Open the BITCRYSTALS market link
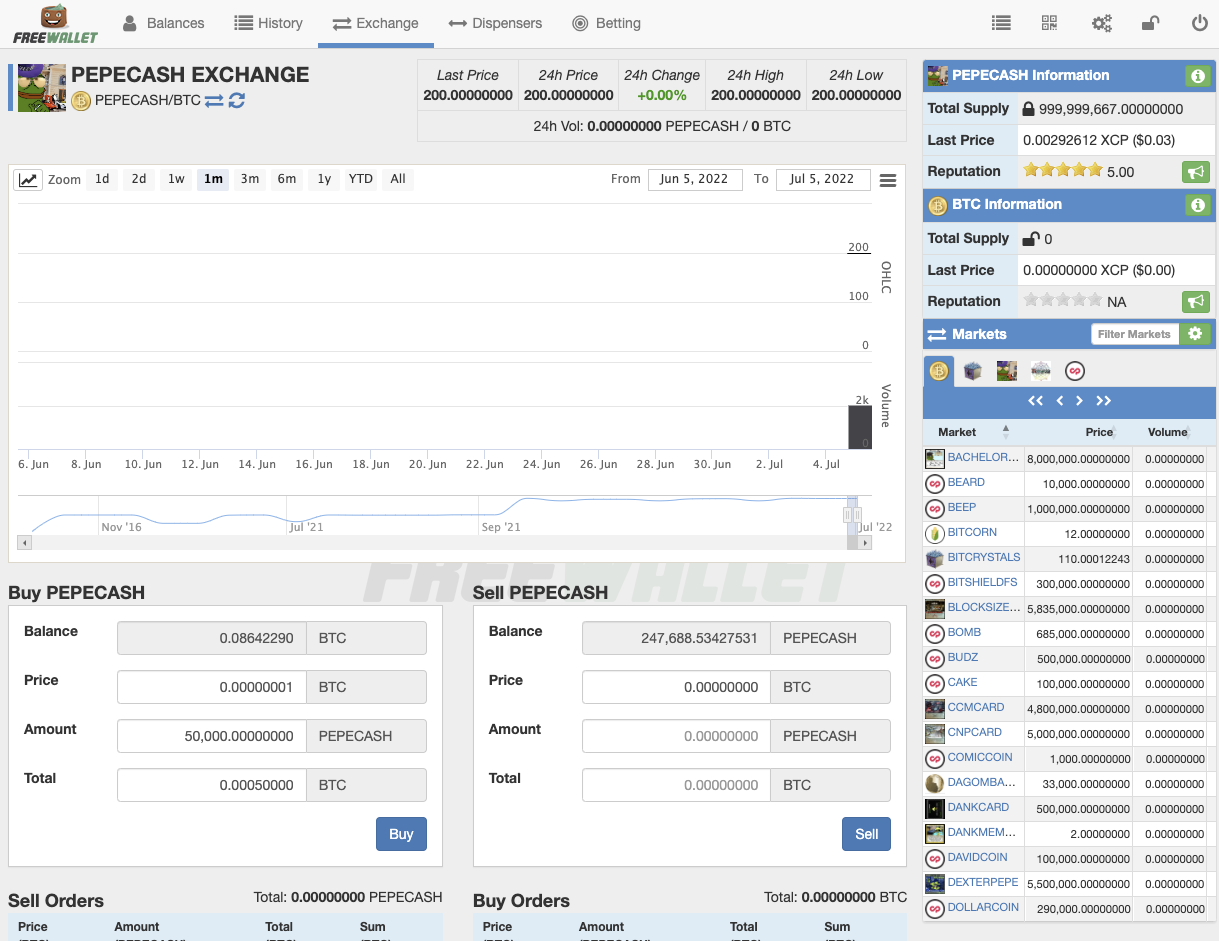The height and width of the screenshot is (941, 1219). coord(984,557)
